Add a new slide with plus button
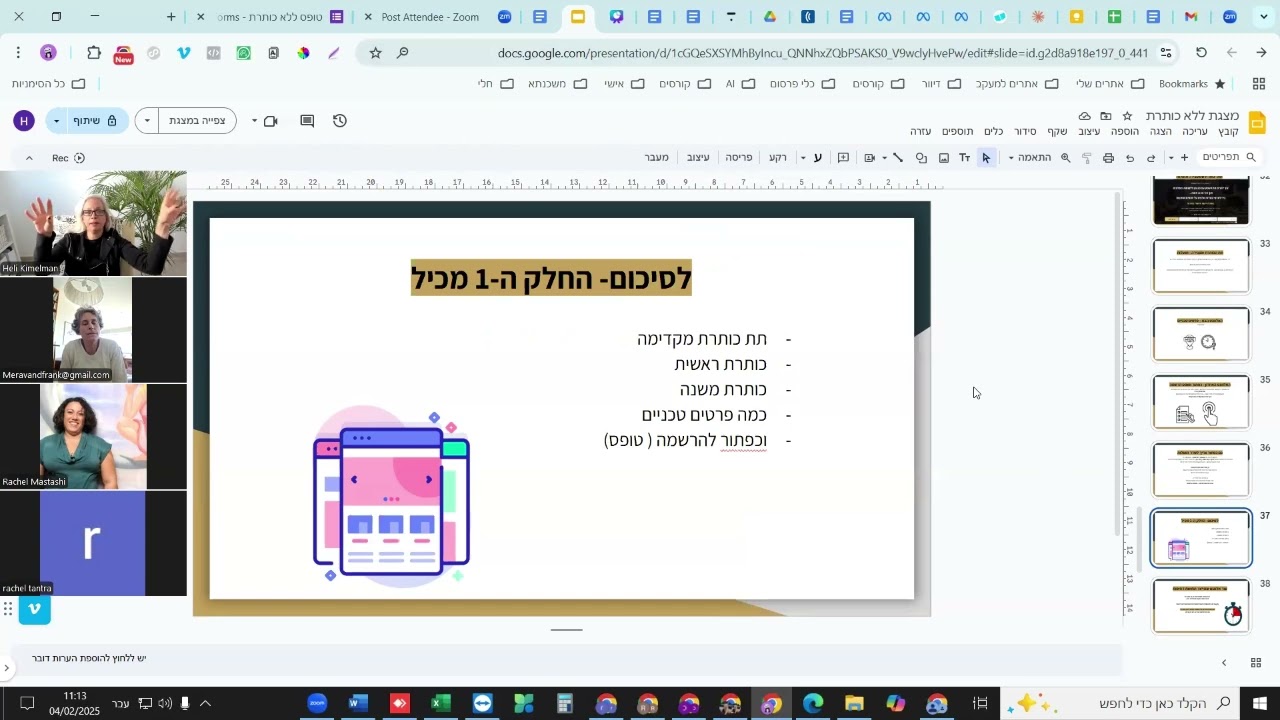 coord(1184,158)
